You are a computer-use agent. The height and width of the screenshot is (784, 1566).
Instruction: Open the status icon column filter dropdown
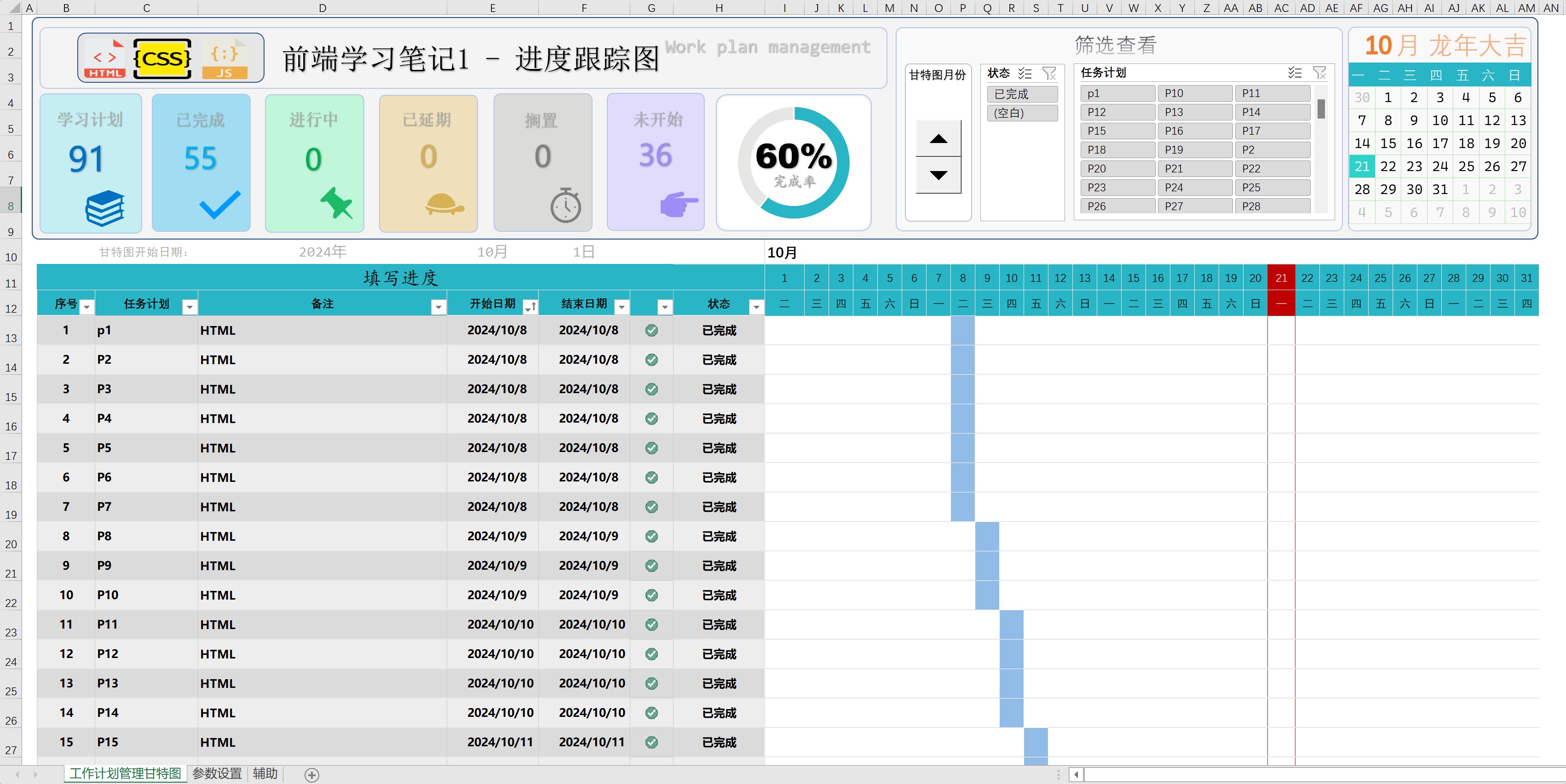665,307
